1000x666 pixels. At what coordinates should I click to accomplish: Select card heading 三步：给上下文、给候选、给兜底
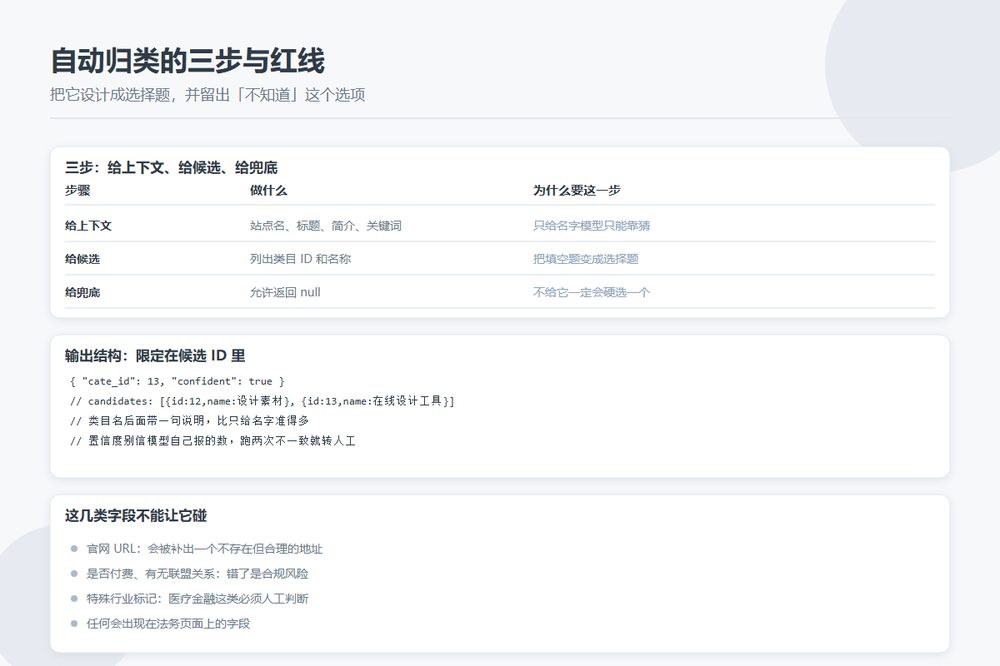pos(171,168)
